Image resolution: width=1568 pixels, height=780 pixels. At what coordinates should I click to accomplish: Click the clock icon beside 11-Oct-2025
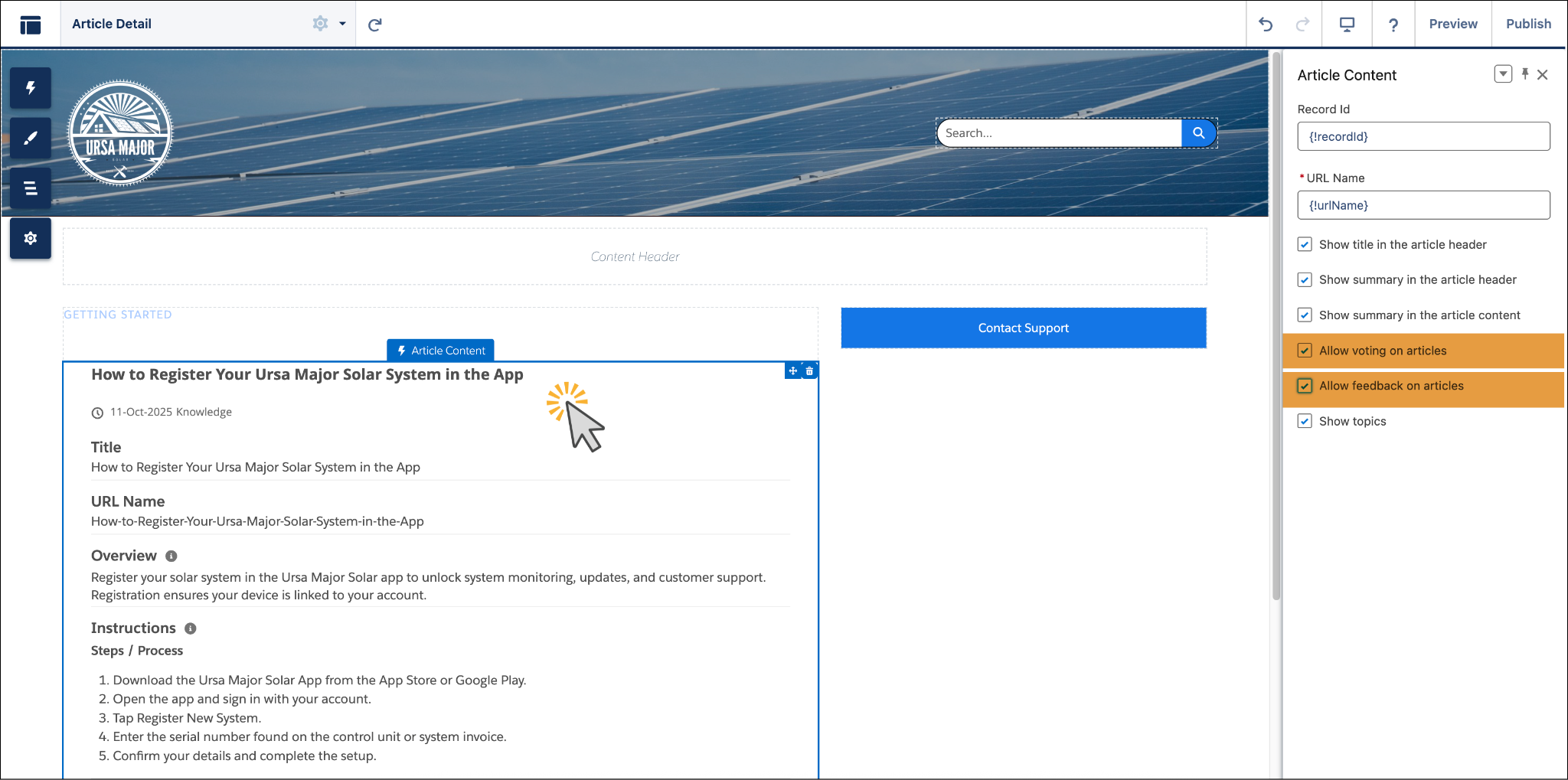pyautogui.click(x=97, y=413)
